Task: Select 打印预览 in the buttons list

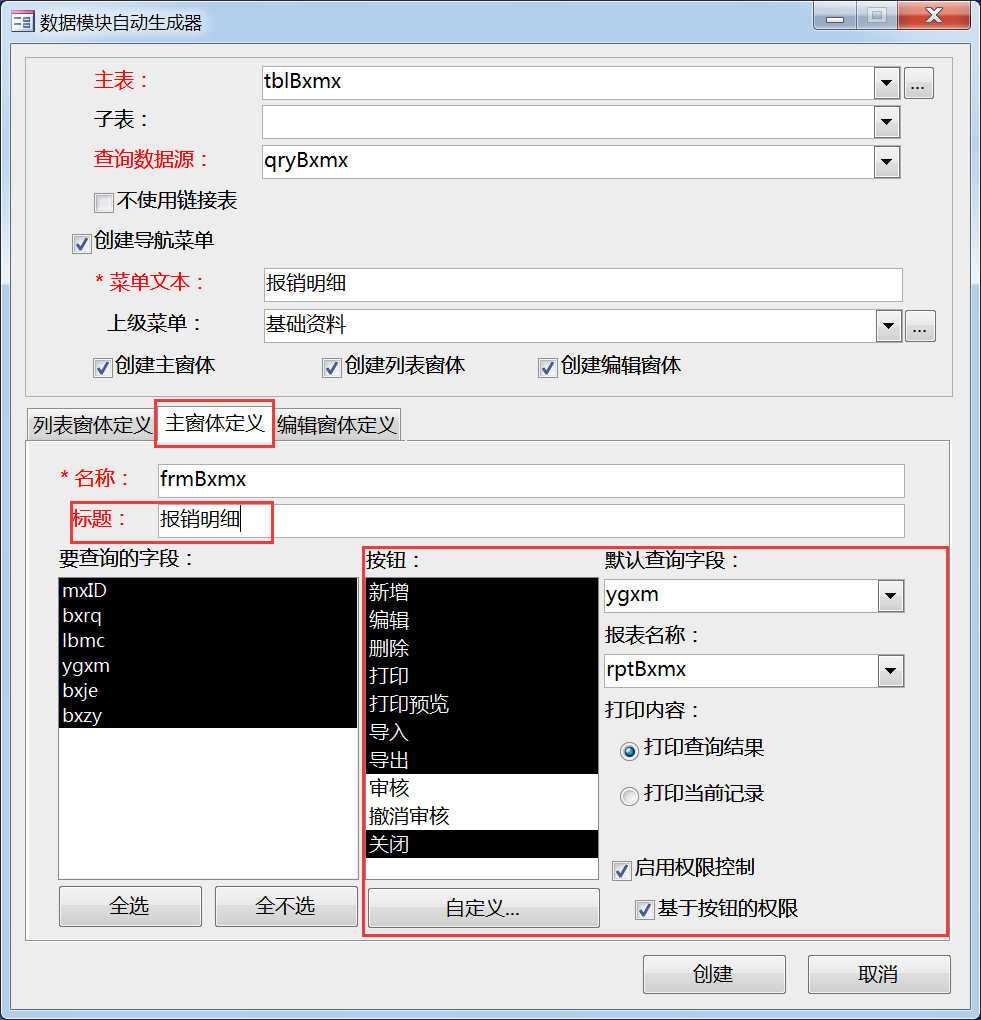Action: [482, 704]
